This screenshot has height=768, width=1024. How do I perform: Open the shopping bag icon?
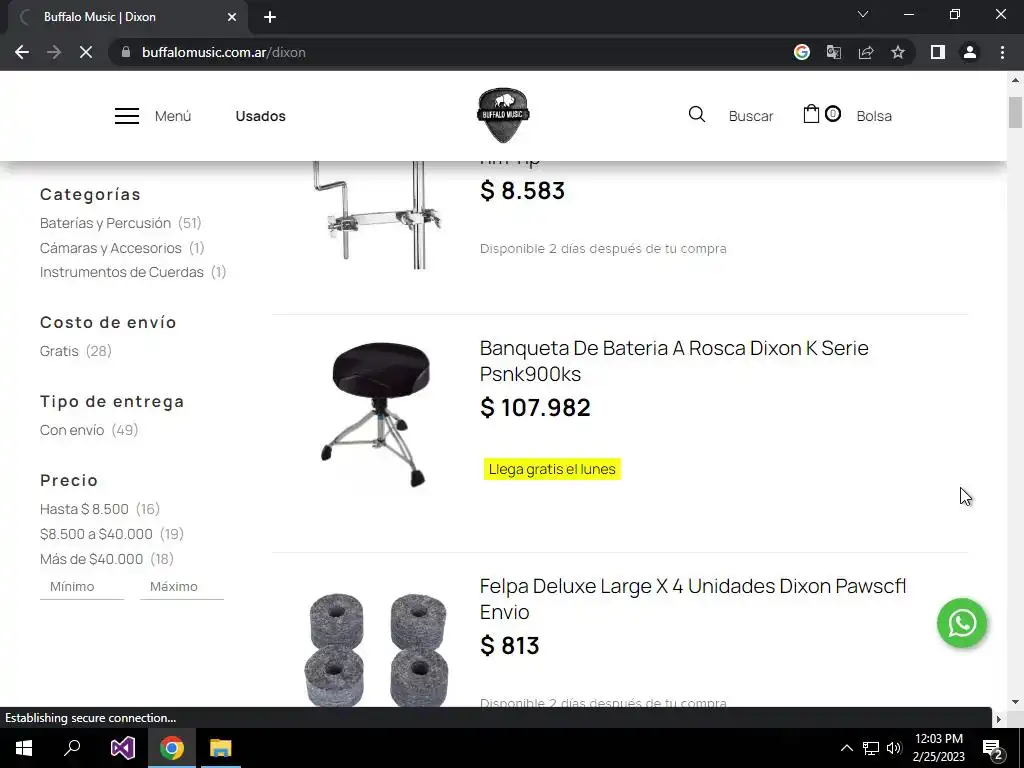click(x=811, y=114)
